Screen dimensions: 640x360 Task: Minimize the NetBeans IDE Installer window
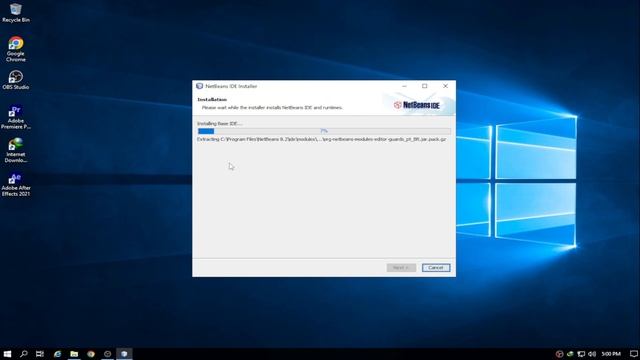404,86
